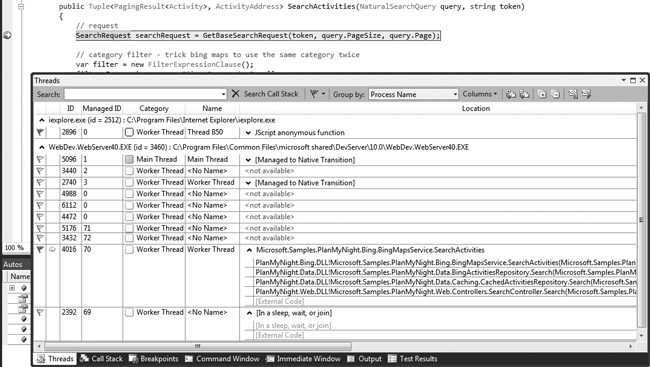Flag thread 3432

click(x=40, y=238)
